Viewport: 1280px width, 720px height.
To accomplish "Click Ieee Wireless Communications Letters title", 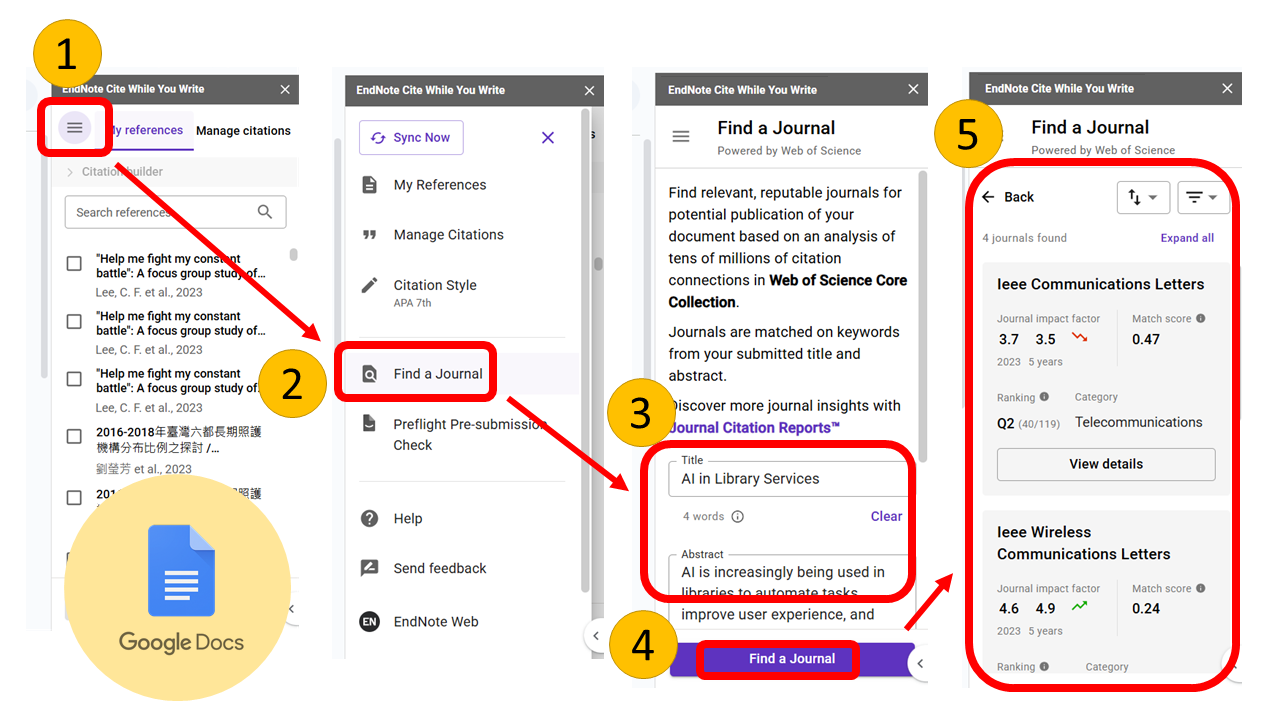I will 1083,543.
